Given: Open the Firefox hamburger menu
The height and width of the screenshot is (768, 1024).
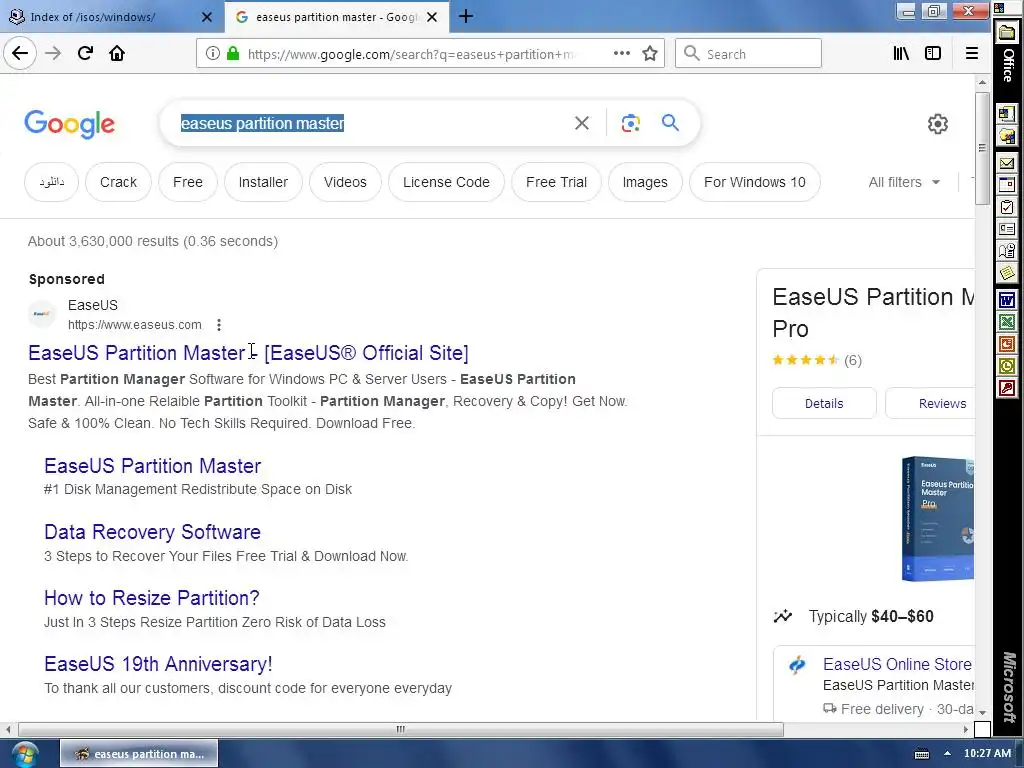Looking at the screenshot, I should coord(972,54).
